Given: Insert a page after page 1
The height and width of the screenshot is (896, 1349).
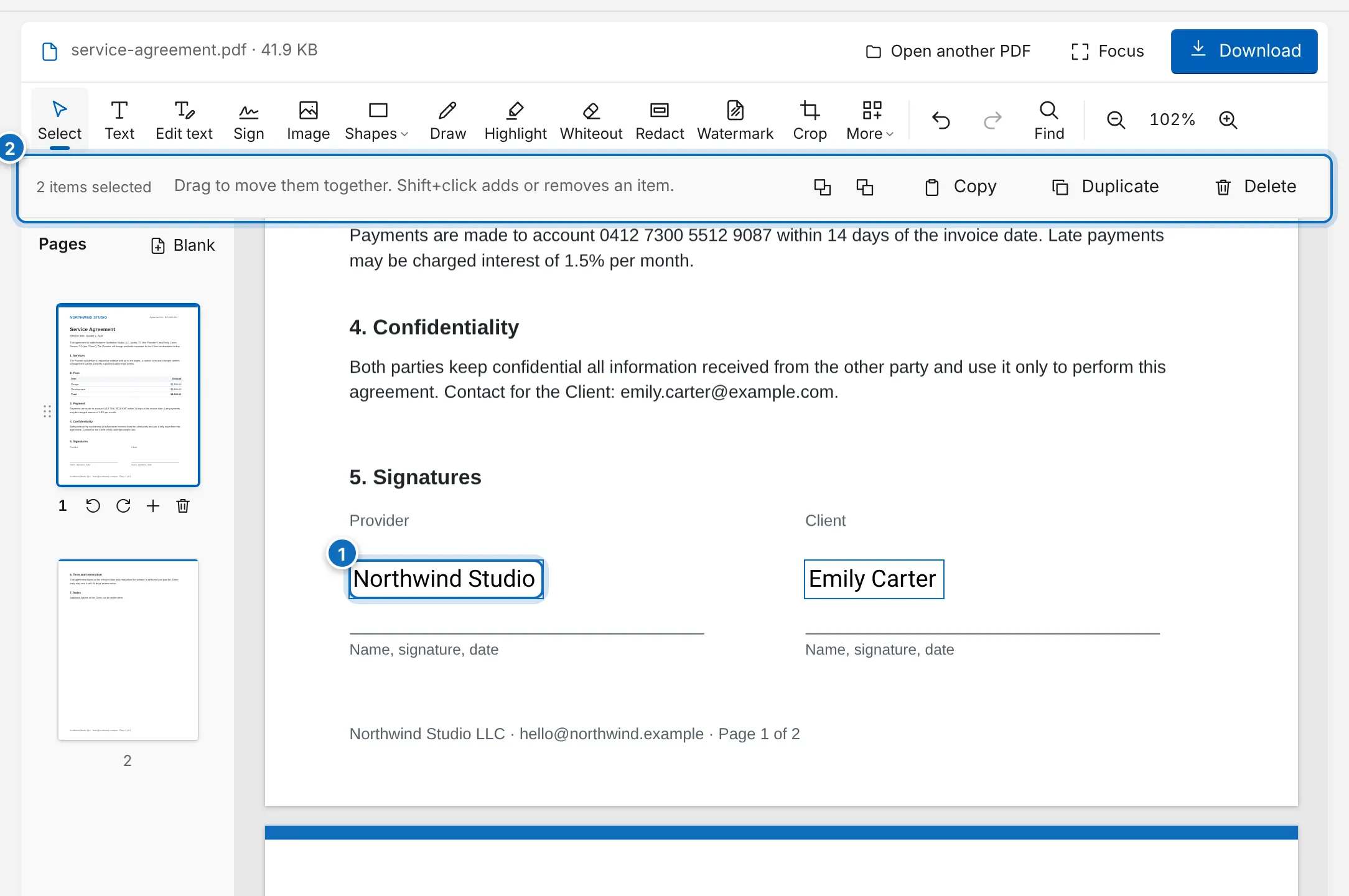Looking at the screenshot, I should tap(153, 506).
